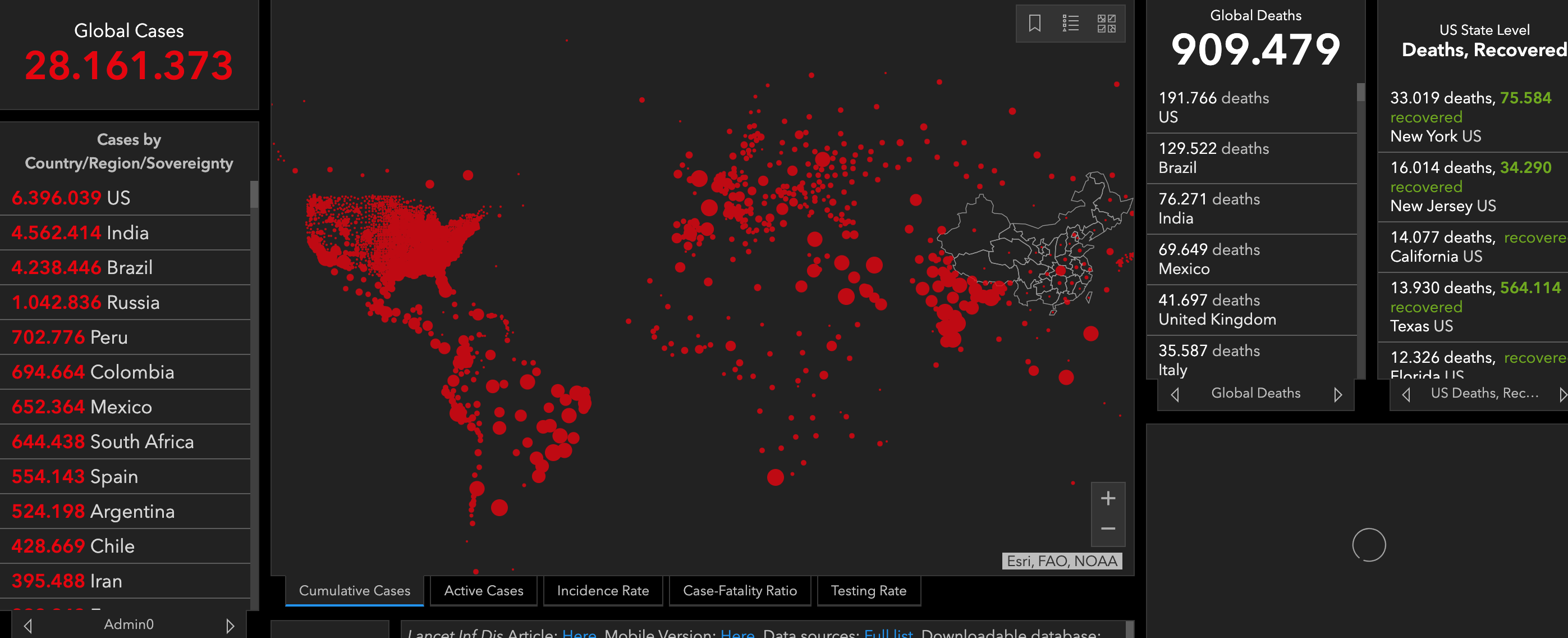1568x638 pixels.
Task: Open Lancet article Here link
Action: click(x=579, y=633)
